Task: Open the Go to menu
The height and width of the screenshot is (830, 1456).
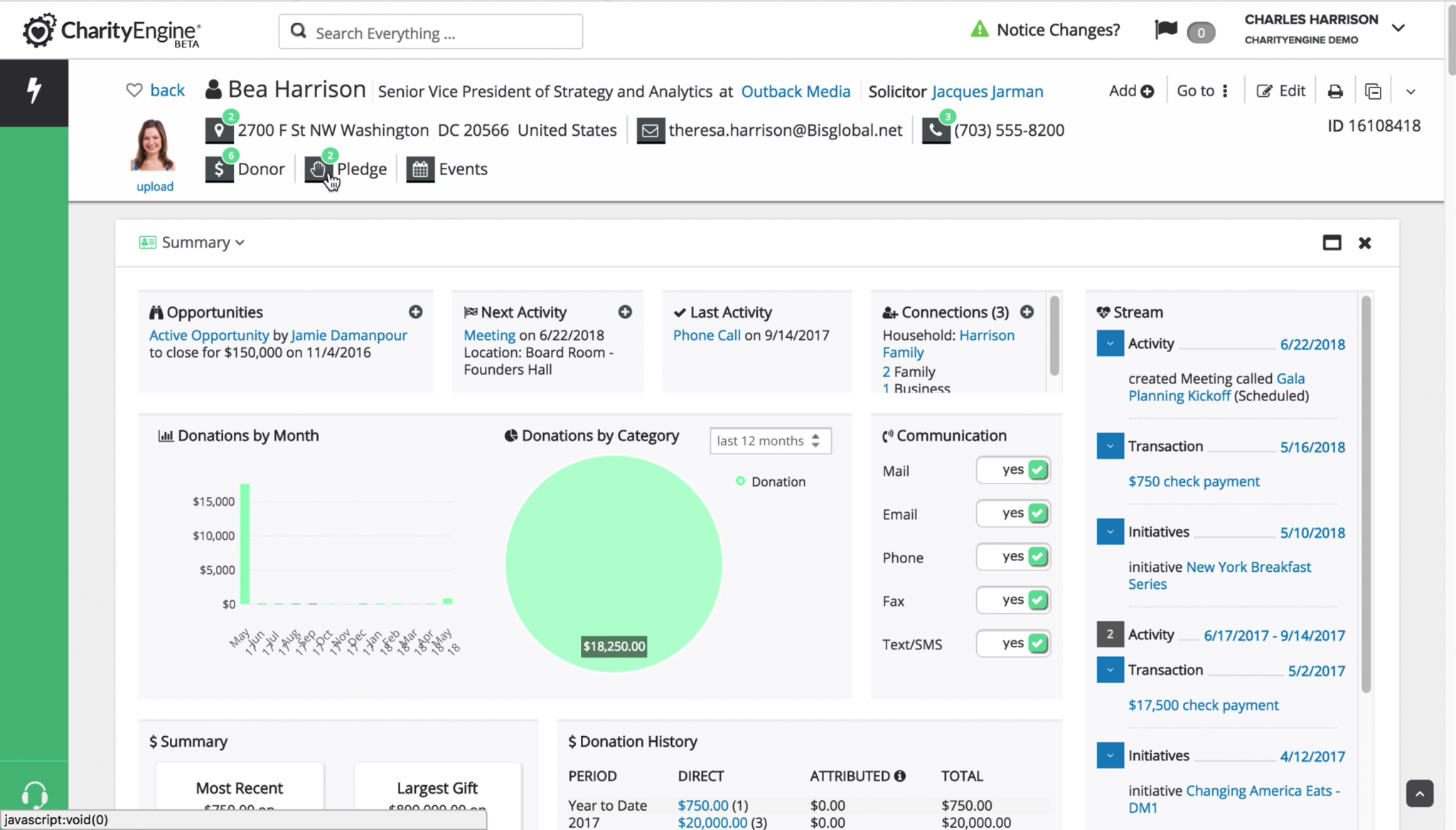Action: pos(1203,91)
